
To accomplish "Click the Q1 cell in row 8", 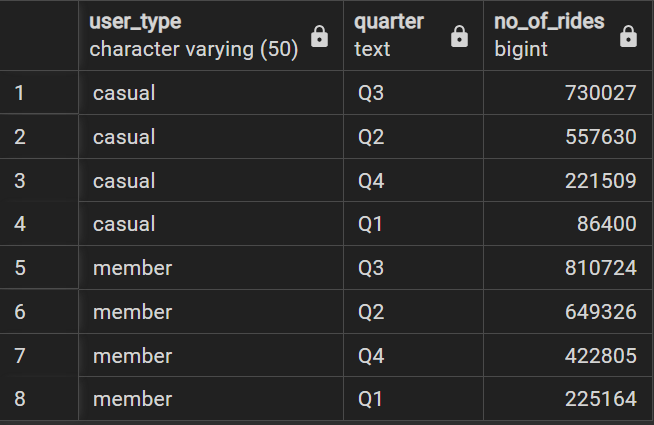I will [x=413, y=399].
